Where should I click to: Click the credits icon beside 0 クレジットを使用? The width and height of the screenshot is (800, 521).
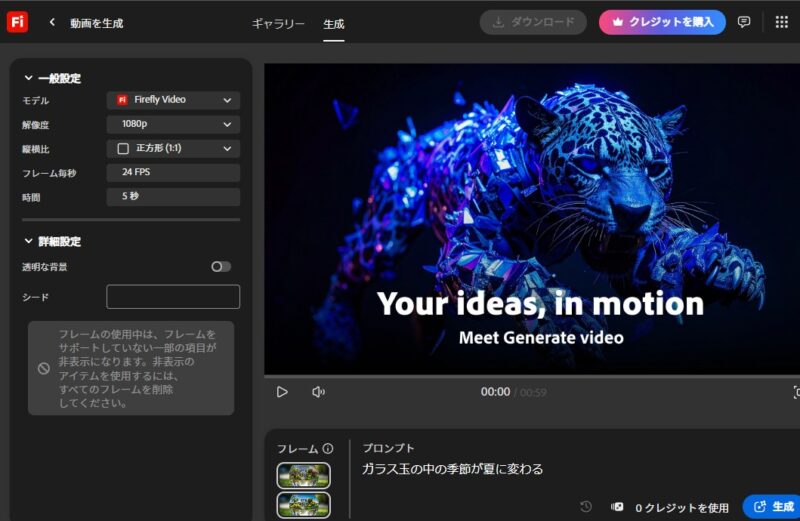617,507
